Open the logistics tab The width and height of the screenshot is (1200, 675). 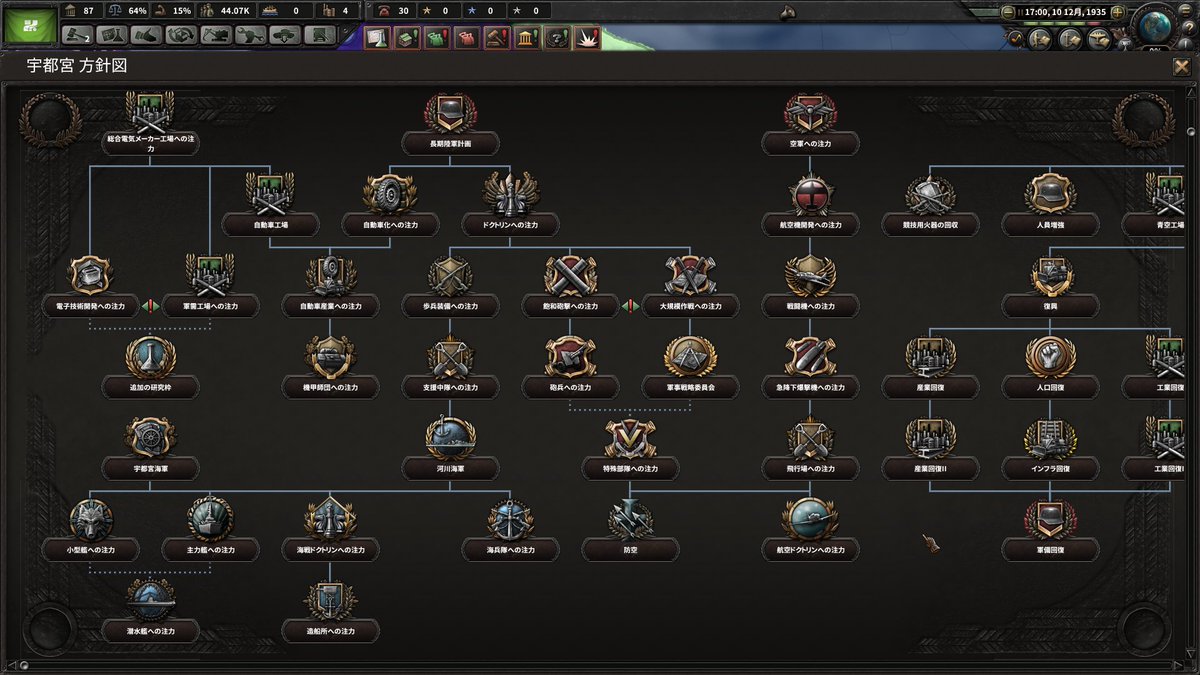click(x=321, y=35)
